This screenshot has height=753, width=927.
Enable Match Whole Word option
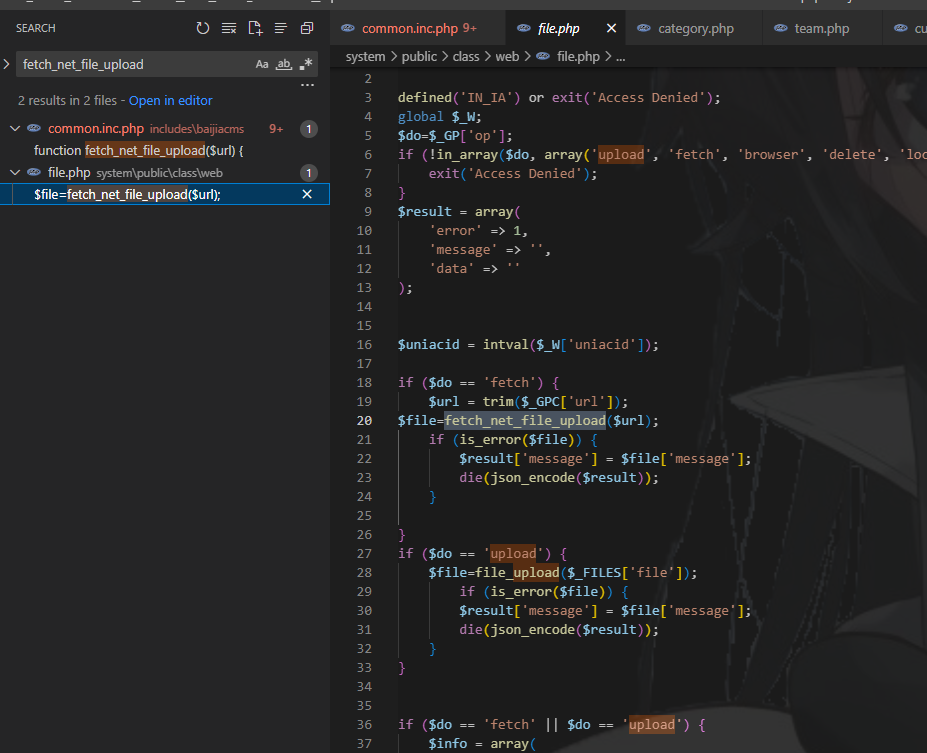click(284, 64)
